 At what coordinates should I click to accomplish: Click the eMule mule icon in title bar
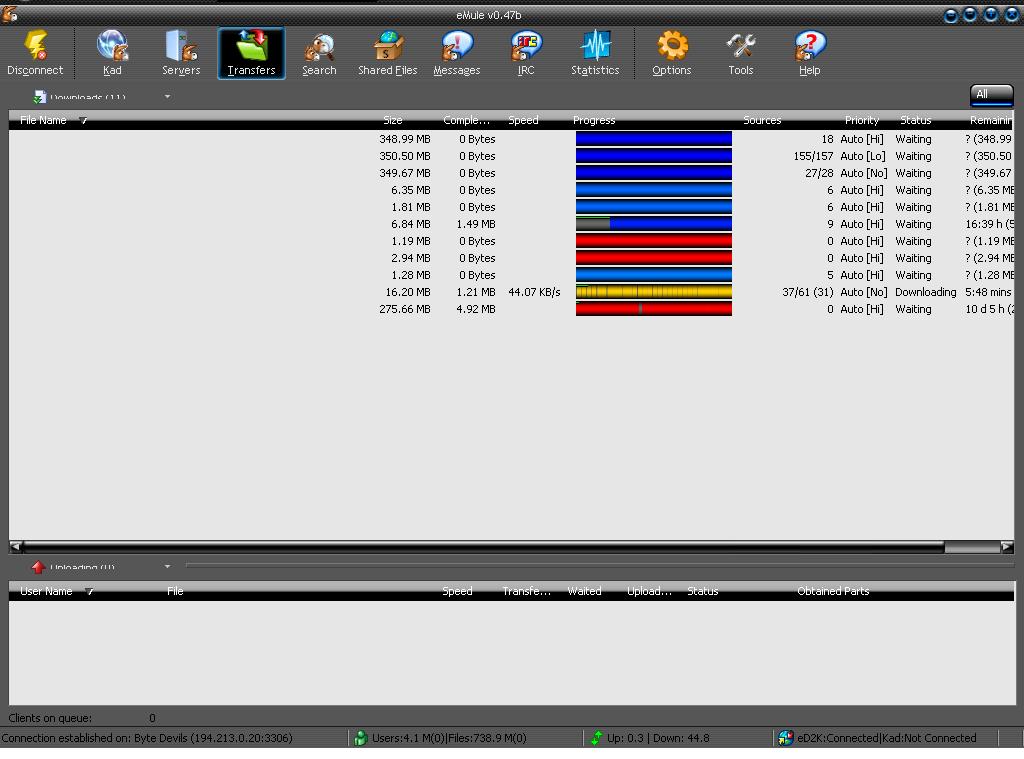[x=9, y=14]
